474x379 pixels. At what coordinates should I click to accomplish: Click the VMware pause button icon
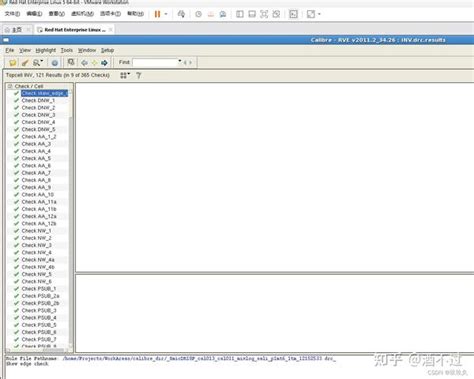[x=157, y=14]
